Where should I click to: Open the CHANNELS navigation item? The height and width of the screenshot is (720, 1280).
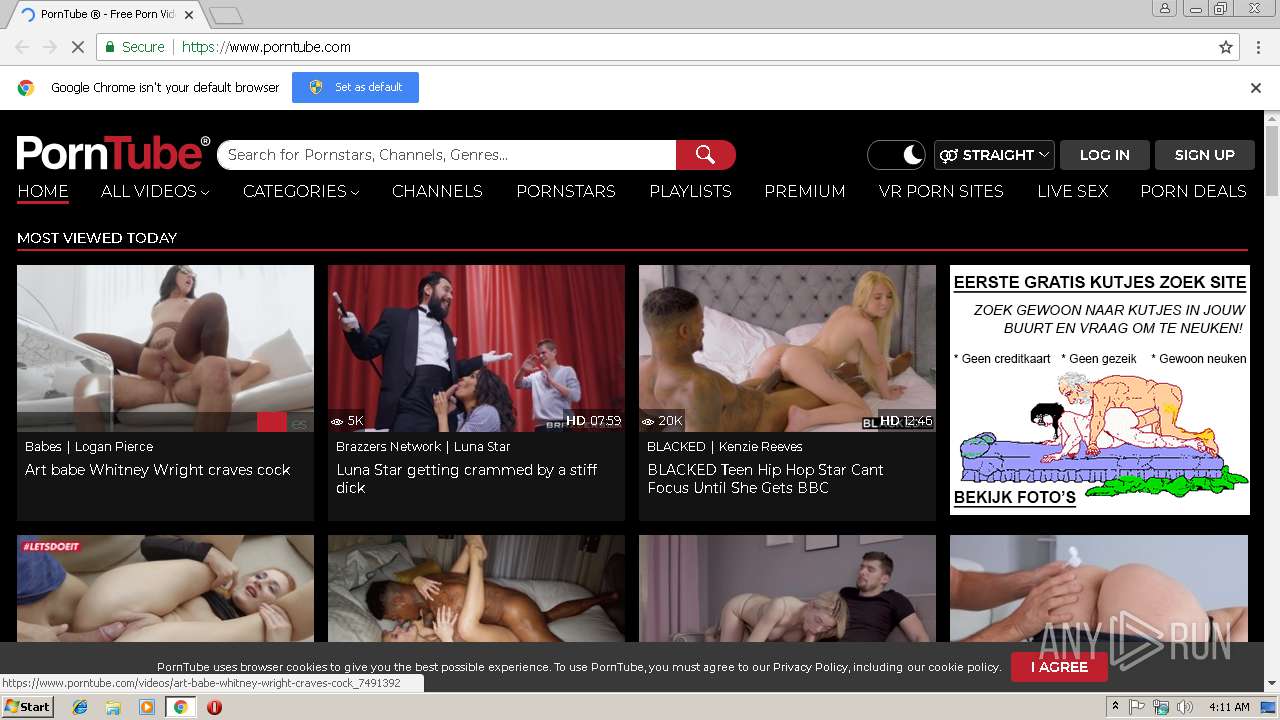click(437, 191)
